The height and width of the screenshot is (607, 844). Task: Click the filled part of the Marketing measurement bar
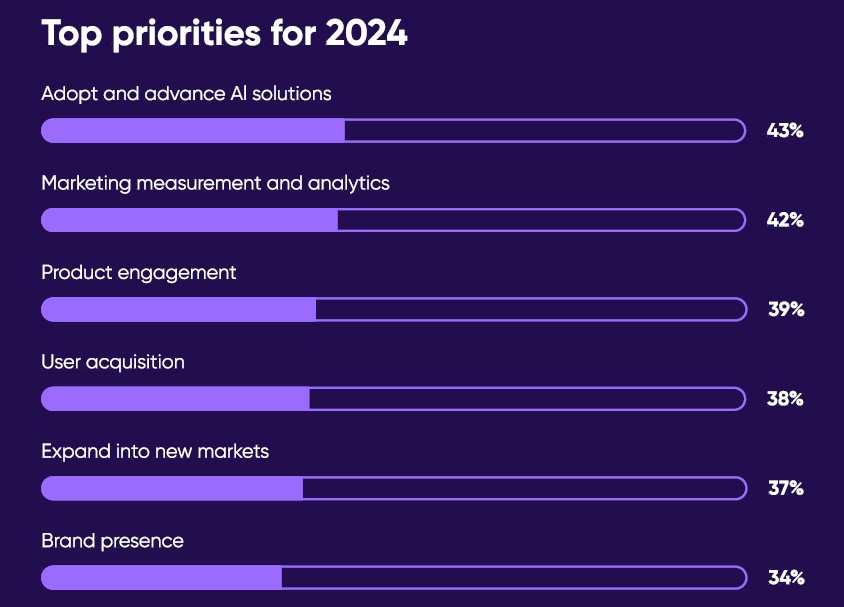pyautogui.click(x=189, y=220)
